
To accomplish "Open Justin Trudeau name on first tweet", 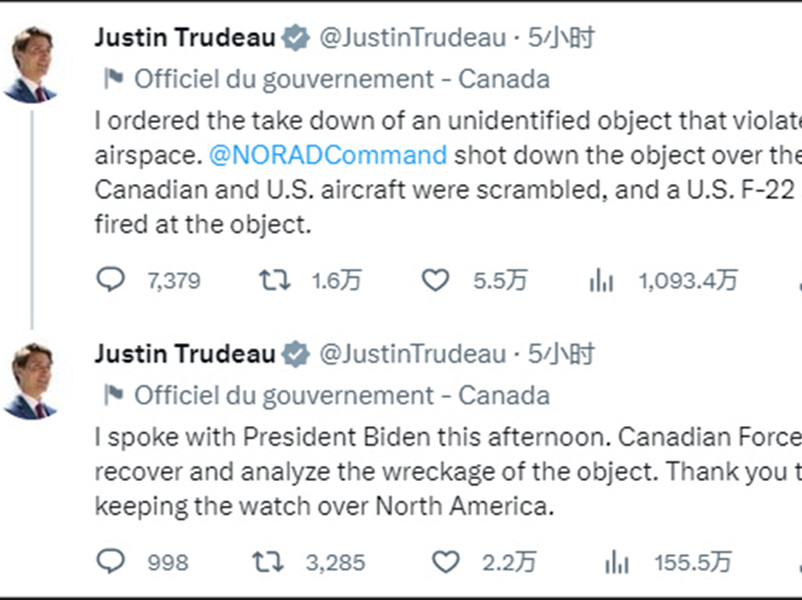I will (x=185, y=38).
